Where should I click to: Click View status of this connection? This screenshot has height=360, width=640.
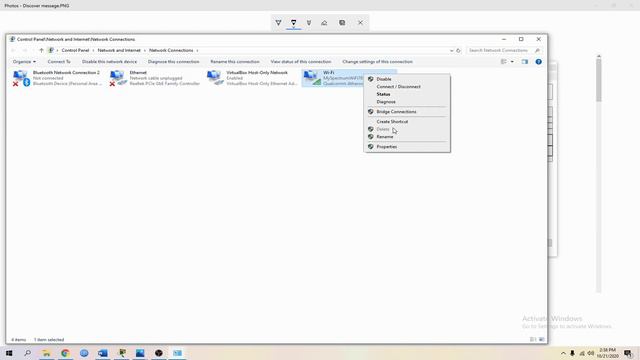click(301, 62)
